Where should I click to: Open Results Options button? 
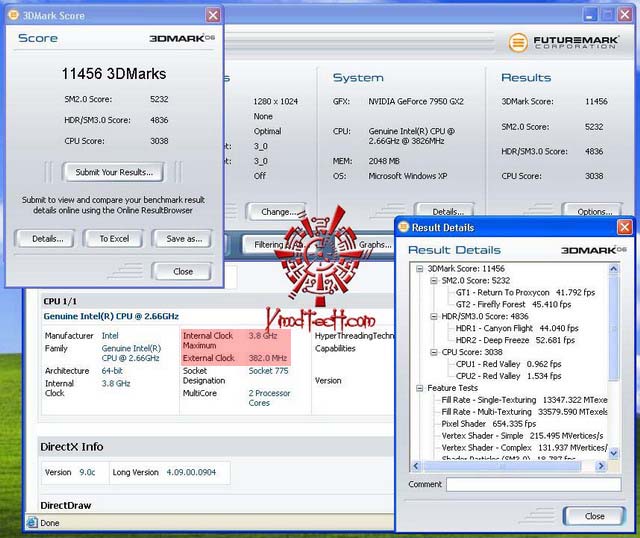coord(593,211)
